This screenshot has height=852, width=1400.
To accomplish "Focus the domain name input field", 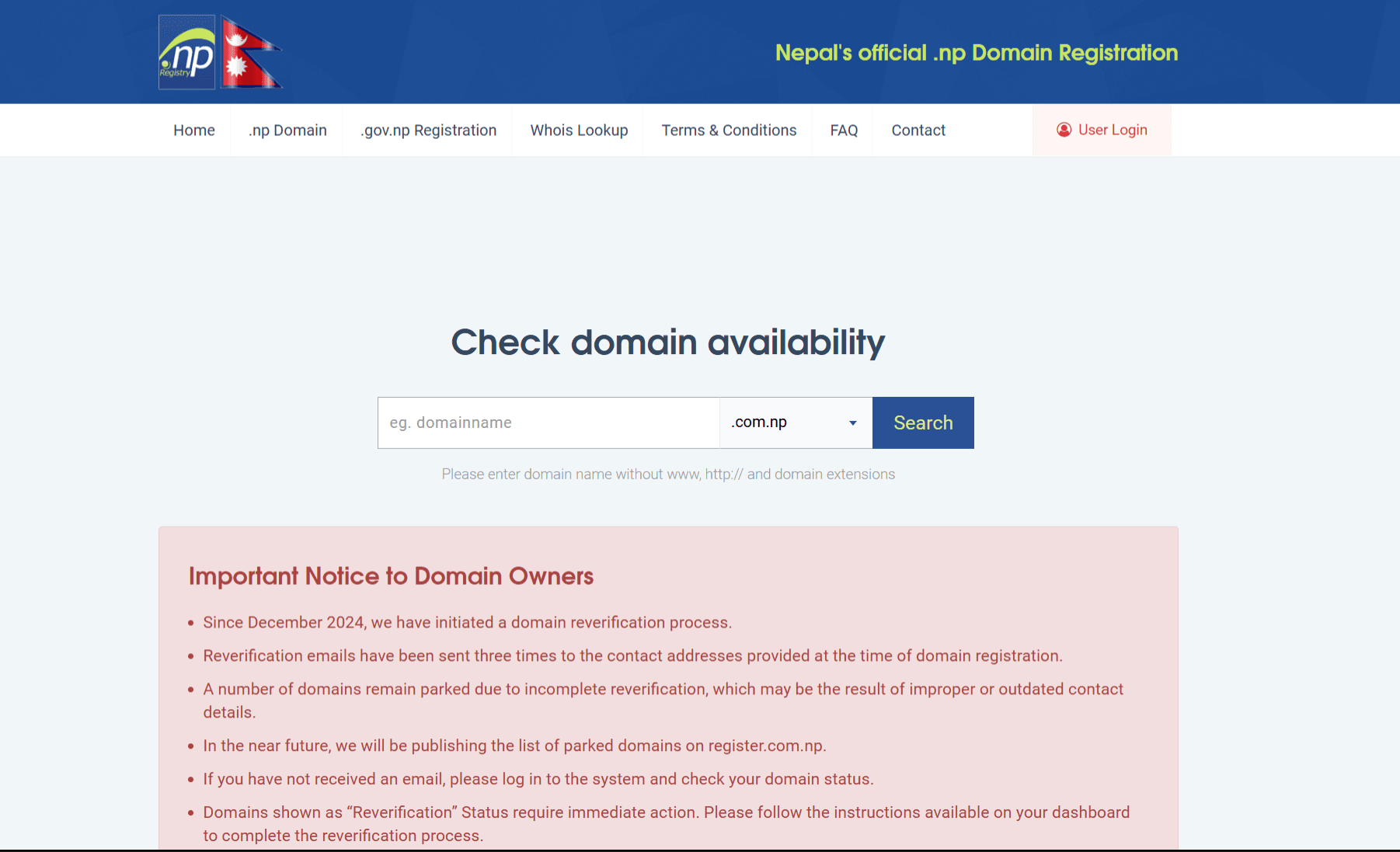I will 549,423.
